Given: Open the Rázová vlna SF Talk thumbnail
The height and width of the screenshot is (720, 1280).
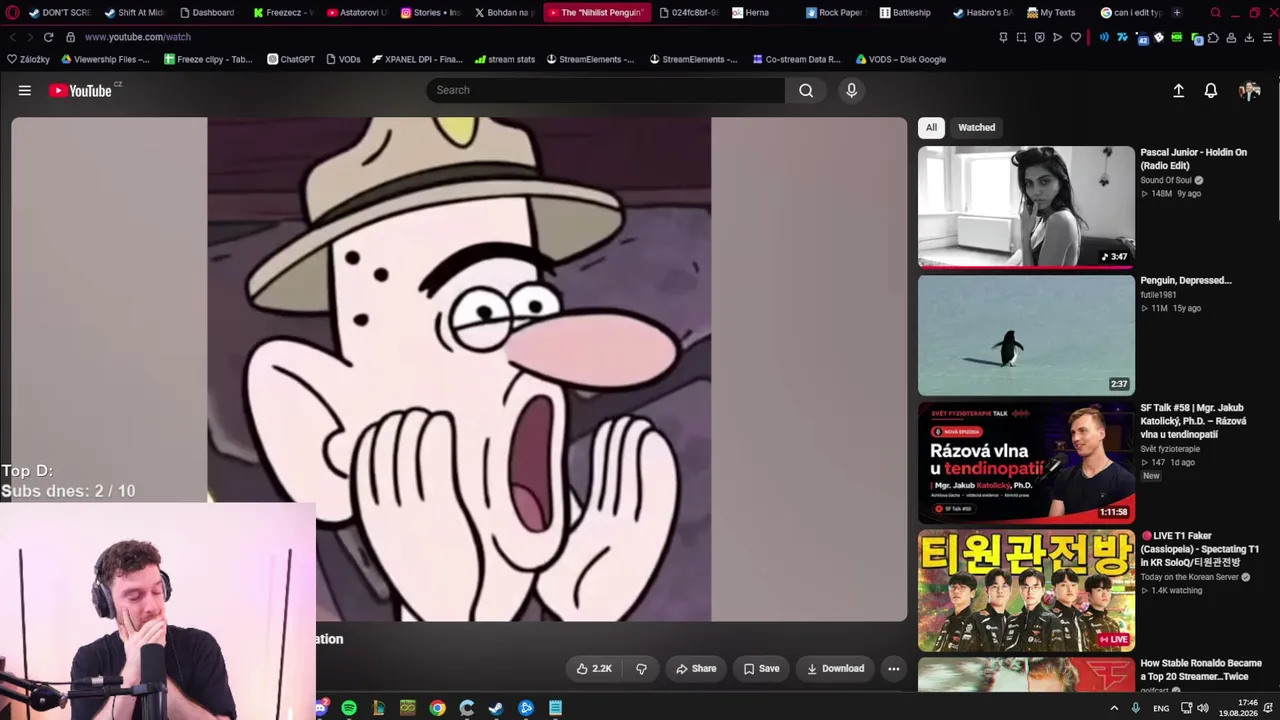Looking at the screenshot, I should tap(1026, 463).
